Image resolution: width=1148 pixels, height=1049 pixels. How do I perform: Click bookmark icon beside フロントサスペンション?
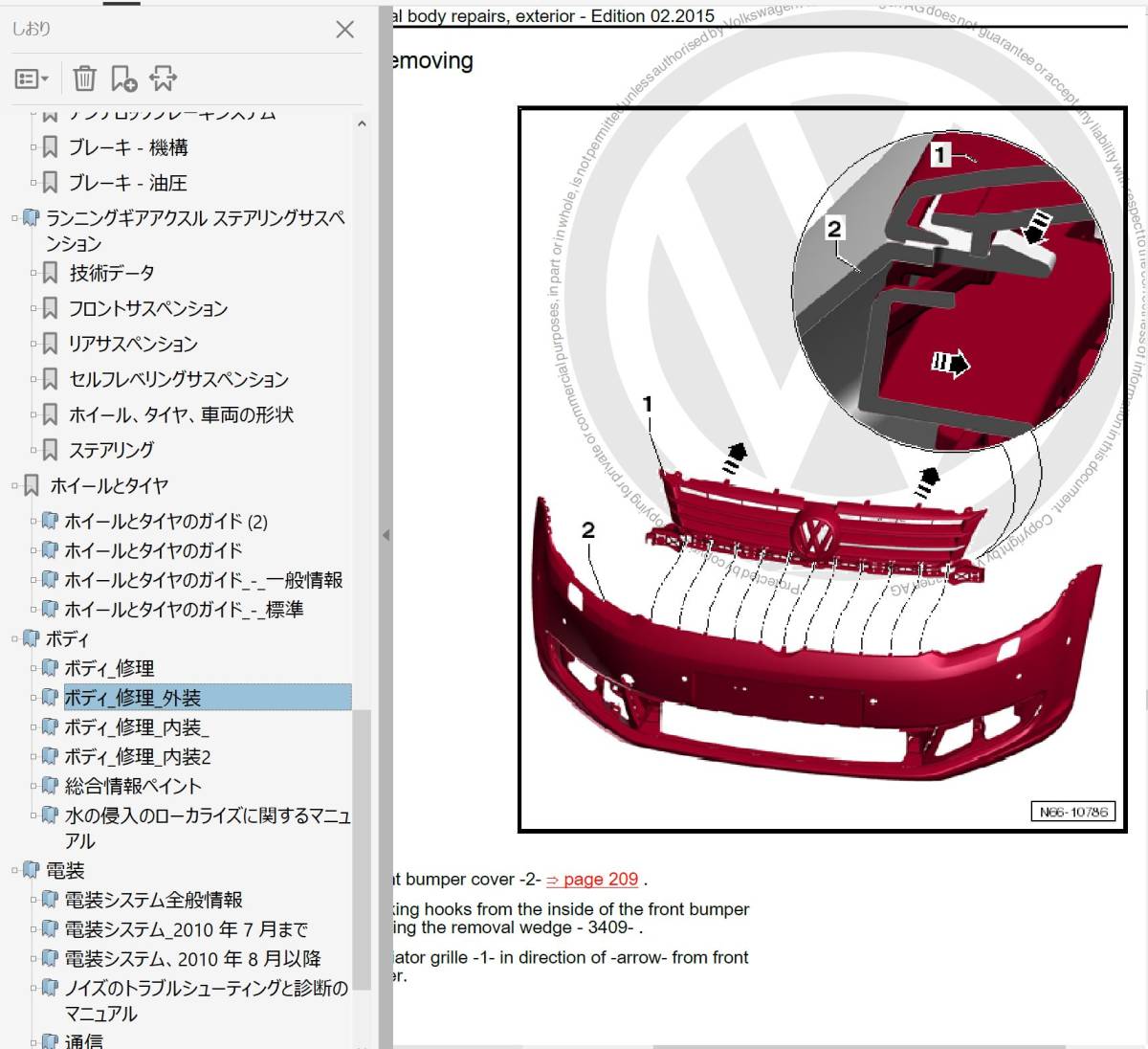coord(51,308)
